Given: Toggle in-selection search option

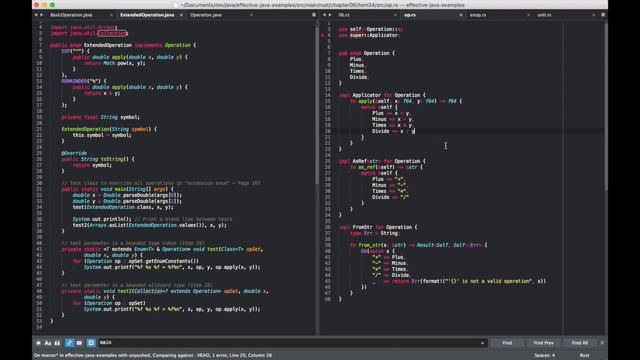Looking at the screenshot, I should coord(79,343).
